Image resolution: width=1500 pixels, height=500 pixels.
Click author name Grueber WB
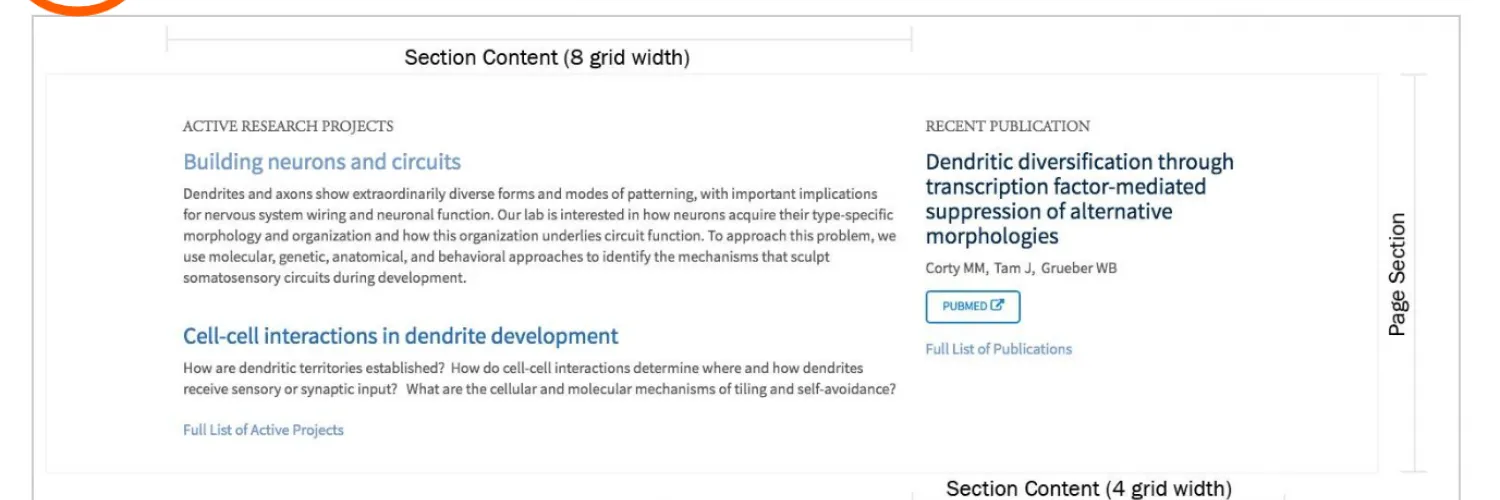pyautogui.click(x=1079, y=269)
